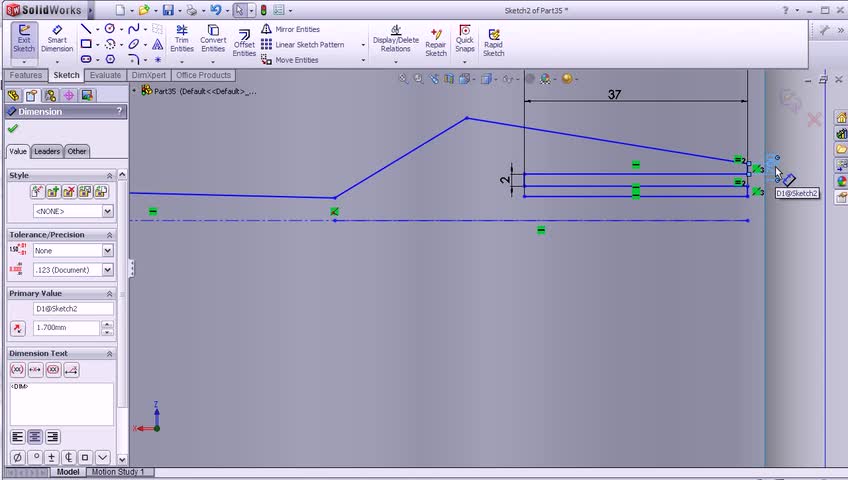Open the Linear Sketch Pattern dropdown arrow
The height and width of the screenshot is (480, 848).
(x=363, y=45)
